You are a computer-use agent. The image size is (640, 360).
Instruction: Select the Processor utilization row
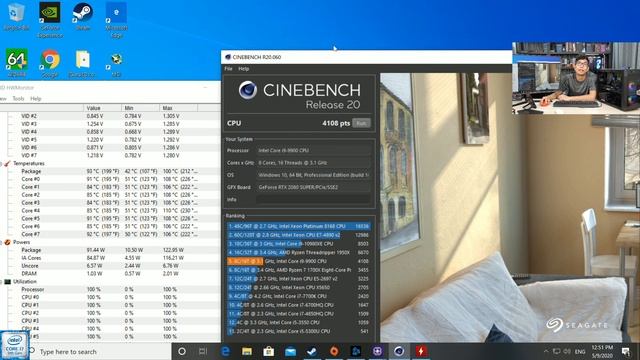pos(110,289)
